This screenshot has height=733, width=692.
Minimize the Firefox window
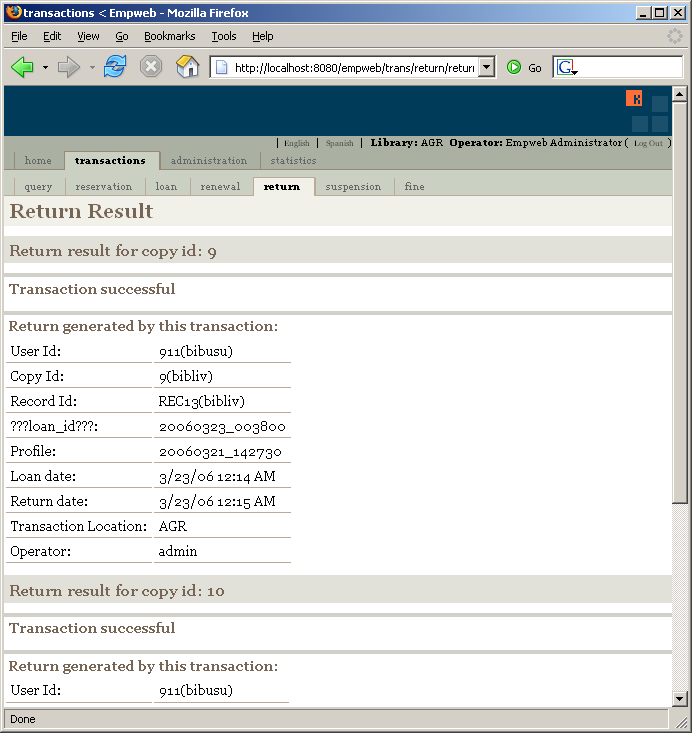643,13
